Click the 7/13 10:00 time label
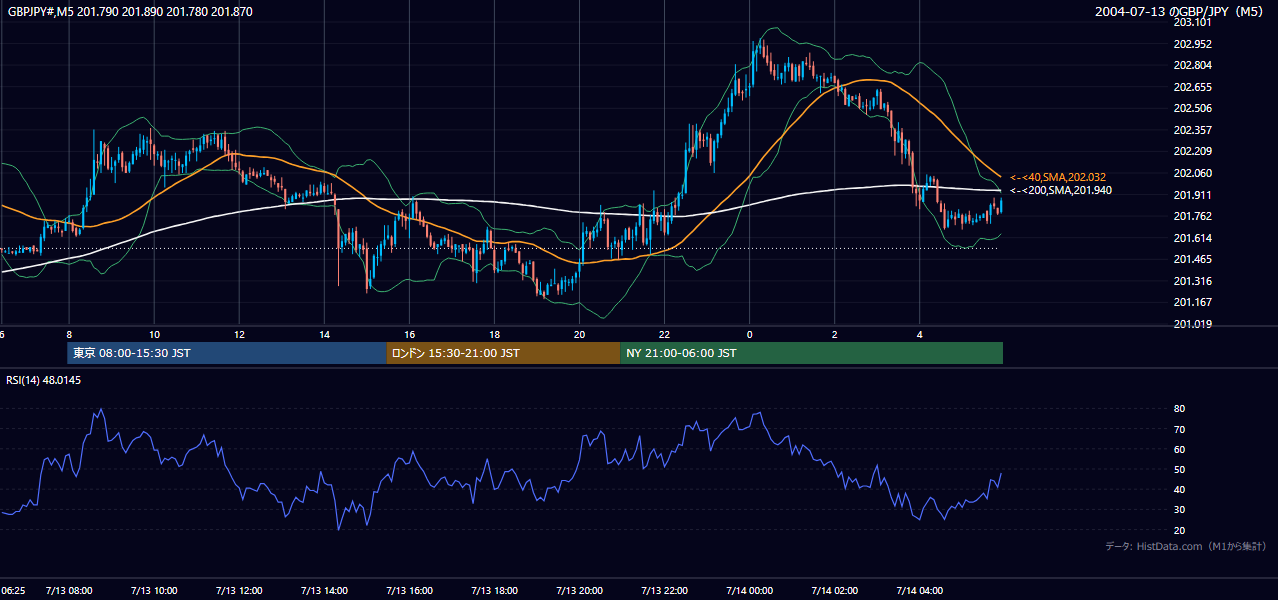This screenshot has width=1278, height=600. 154,590
